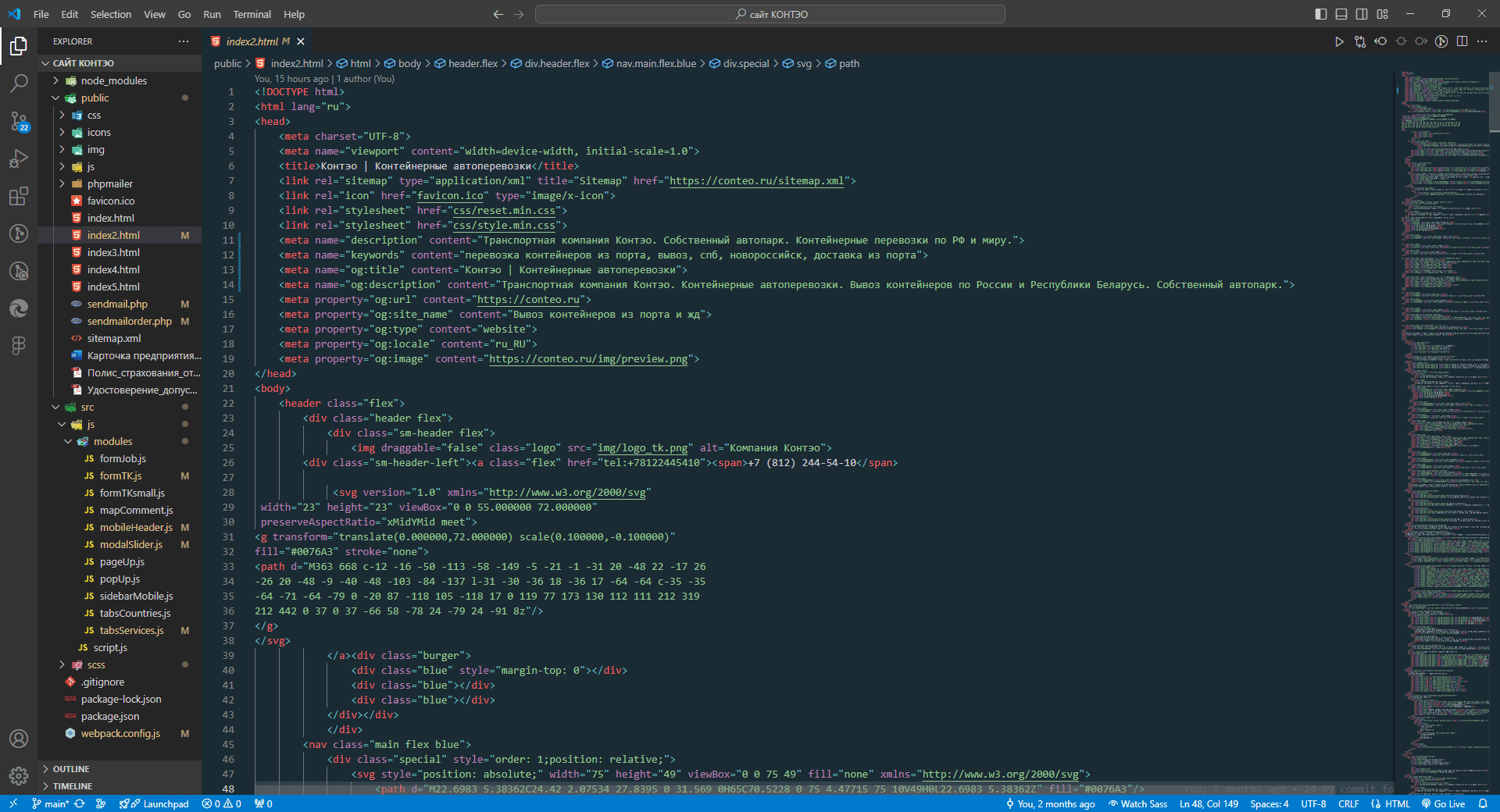Open the Selection menu

(x=111, y=14)
